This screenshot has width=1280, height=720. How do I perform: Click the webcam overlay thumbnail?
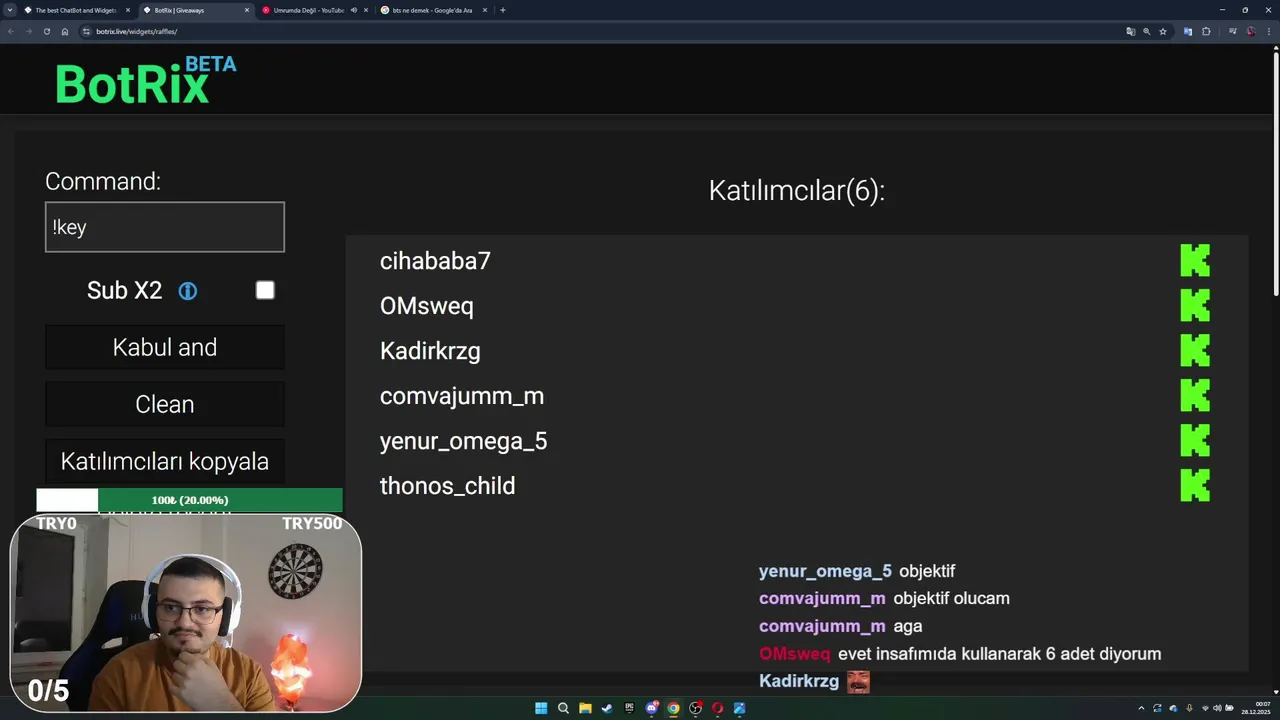pos(186,613)
